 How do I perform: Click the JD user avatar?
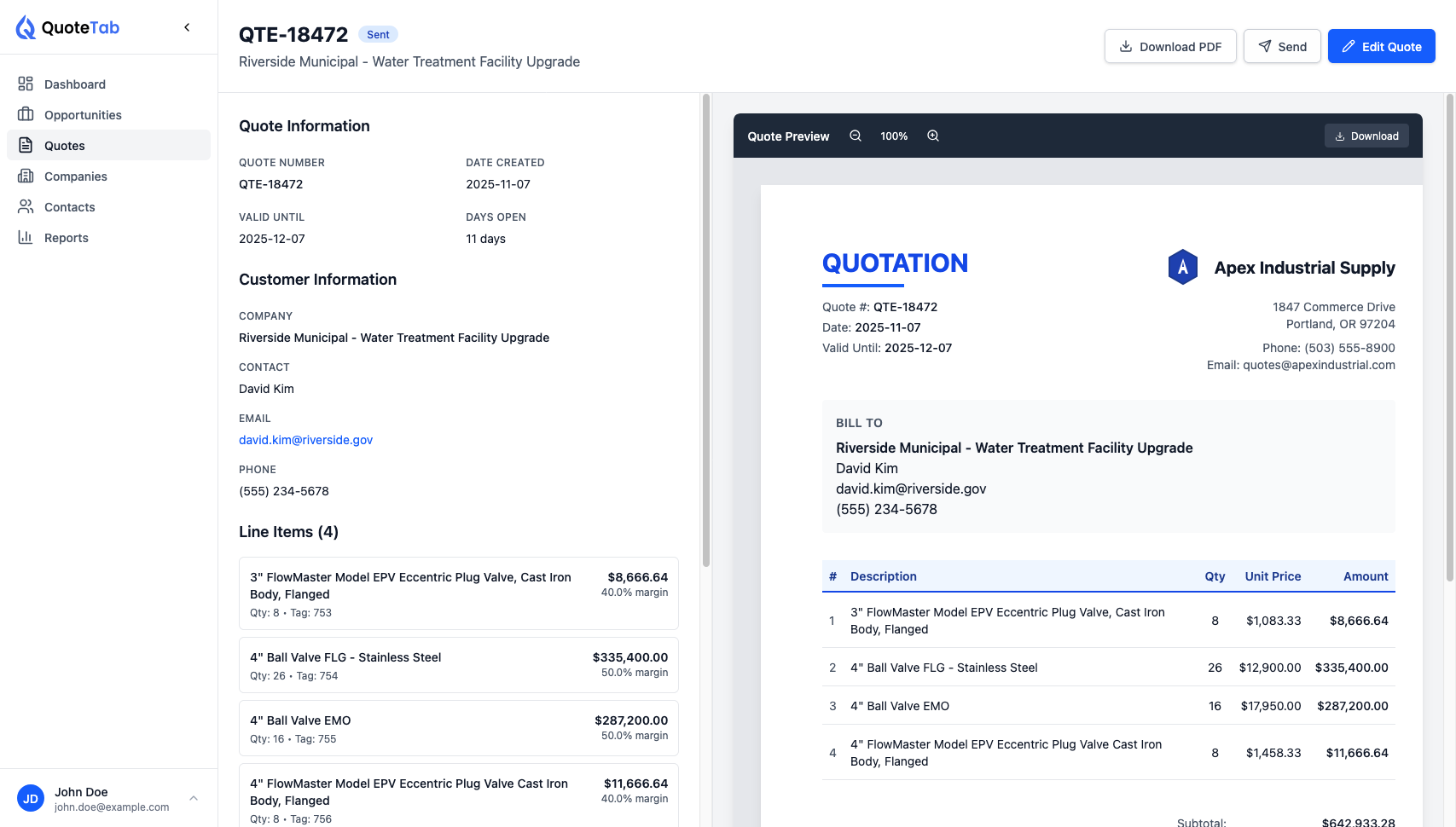pos(31,799)
